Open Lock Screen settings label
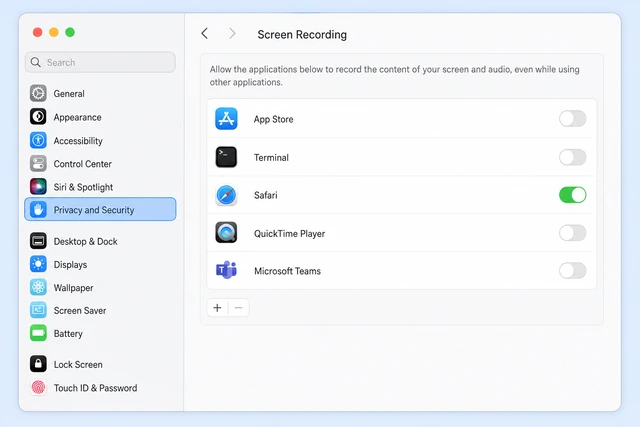Image resolution: width=640 pixels, height=427 pixels. [x=78, y=365]
